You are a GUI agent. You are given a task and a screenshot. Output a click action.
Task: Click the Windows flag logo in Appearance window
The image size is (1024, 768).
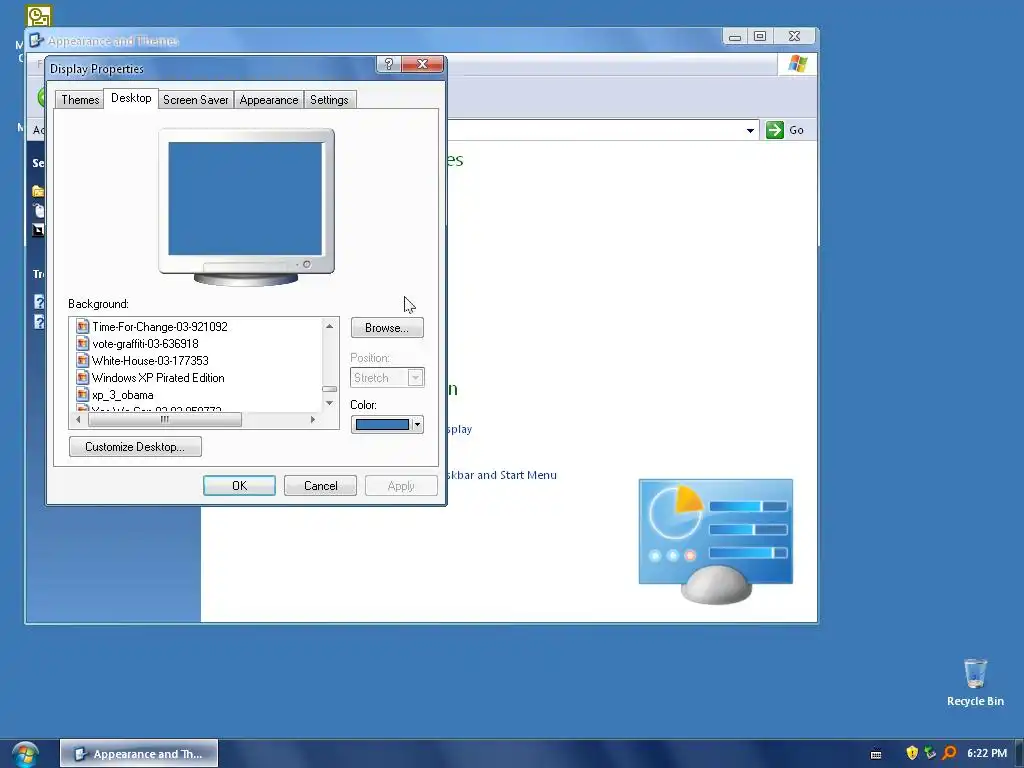coord(797,64)
